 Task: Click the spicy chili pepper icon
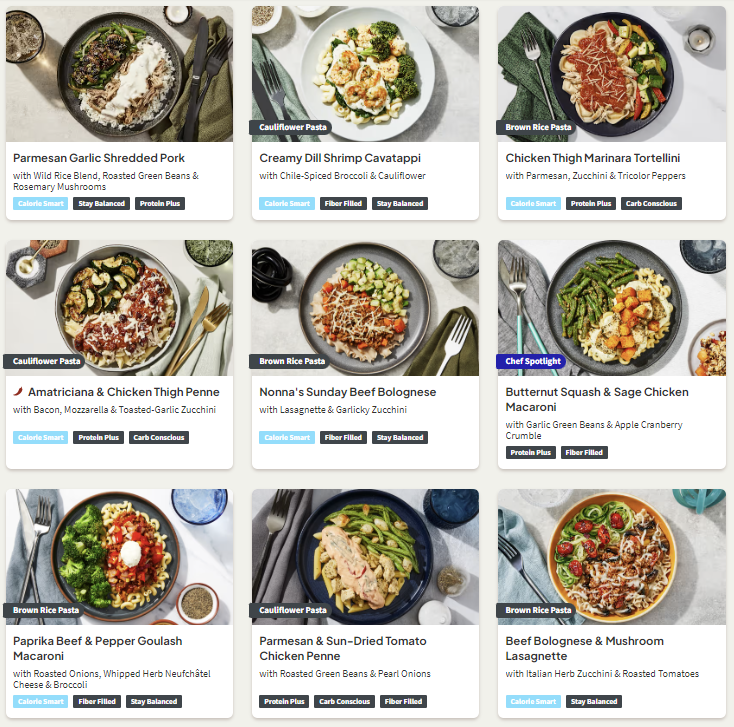pos(18,391)
